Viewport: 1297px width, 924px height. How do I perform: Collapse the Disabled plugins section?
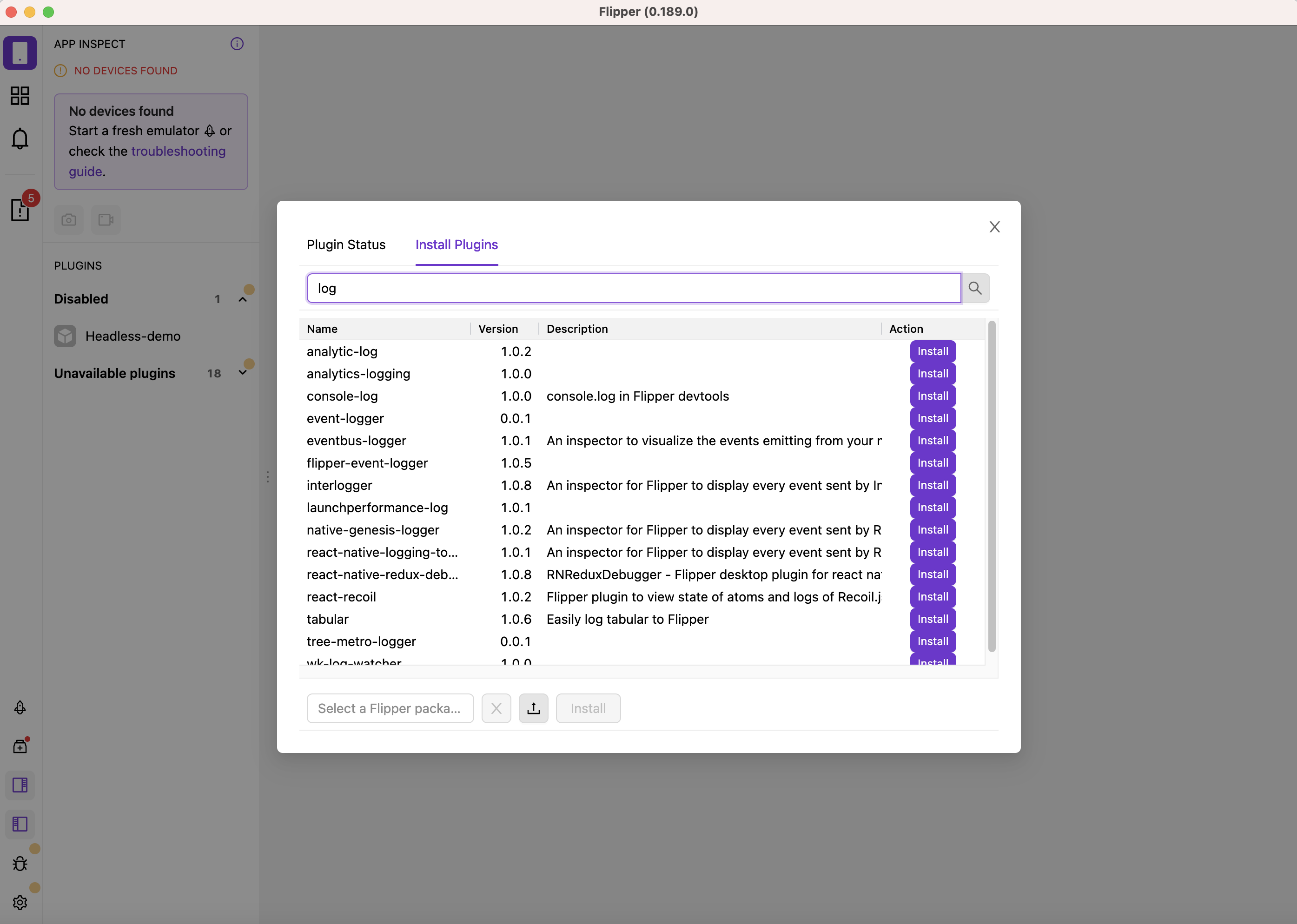tap(243, 298)
